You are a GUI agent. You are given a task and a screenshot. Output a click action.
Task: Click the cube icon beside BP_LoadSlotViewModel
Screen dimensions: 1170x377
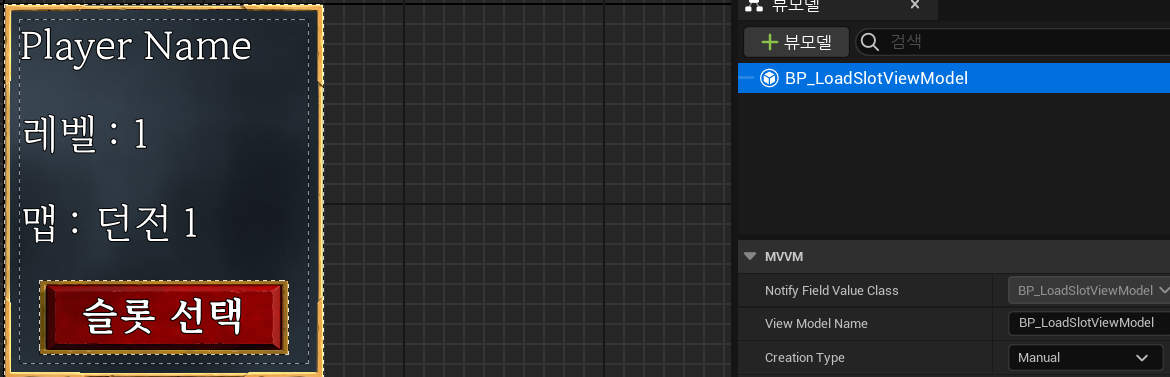pyautogui.click(x=769, y=78)
